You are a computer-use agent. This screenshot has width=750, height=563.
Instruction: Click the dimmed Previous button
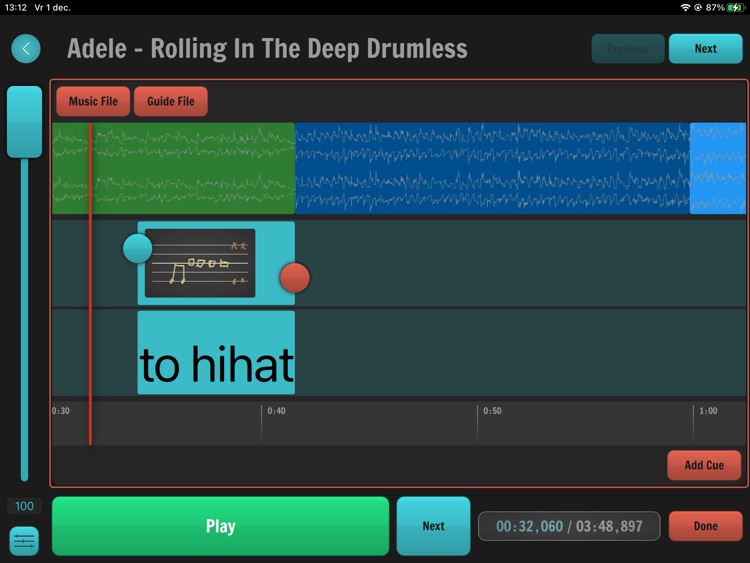628,48
